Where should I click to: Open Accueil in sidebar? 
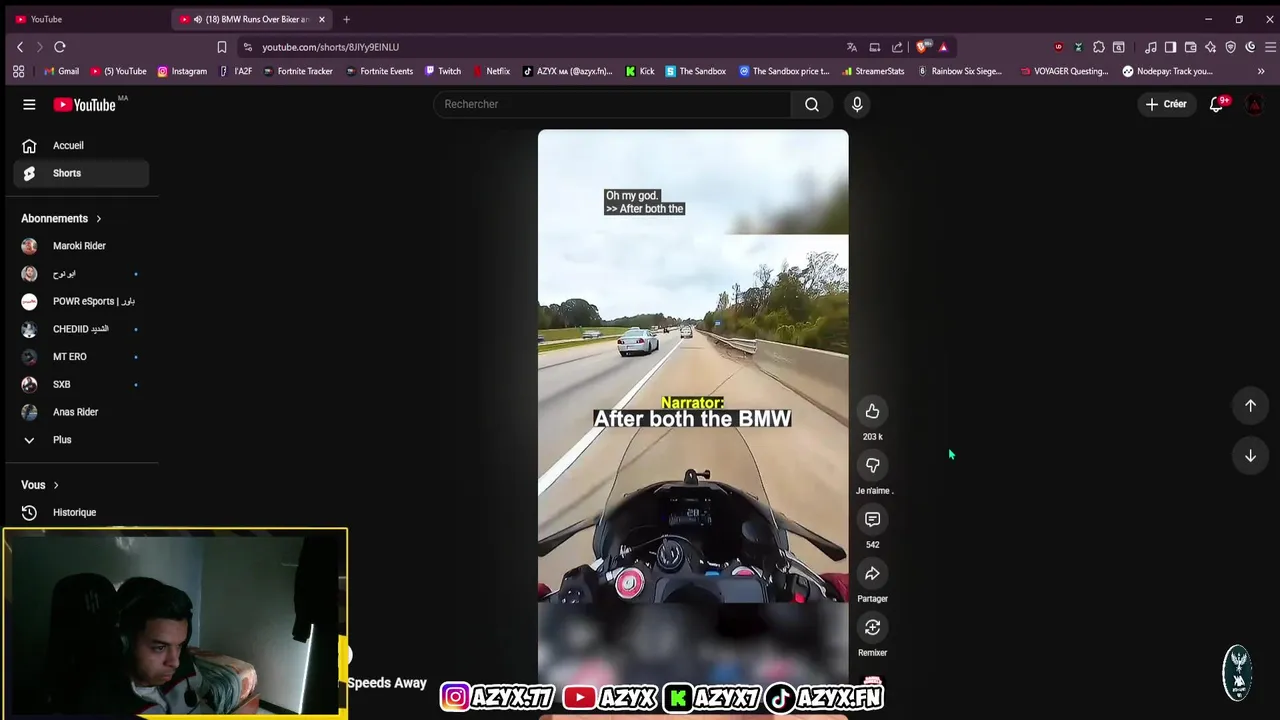coord(81,146)
